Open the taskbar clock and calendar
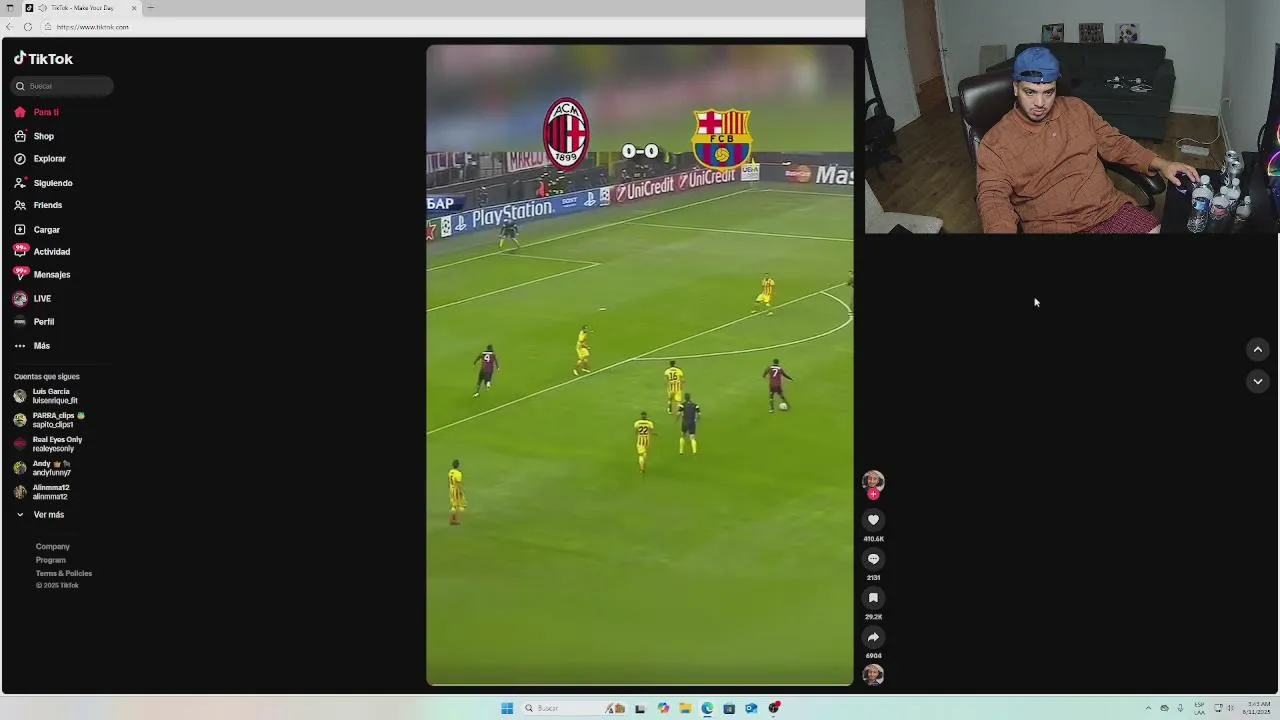The width and height of the screenshot is (1280, 720). 1258,708
